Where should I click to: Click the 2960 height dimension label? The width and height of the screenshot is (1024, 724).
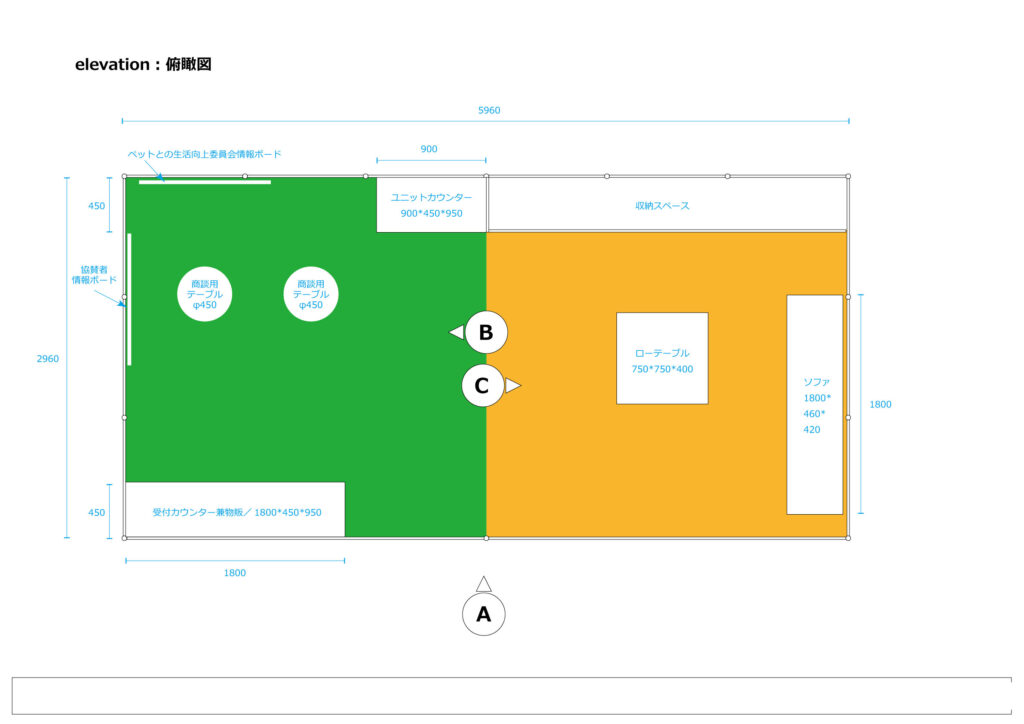[48, 358]
